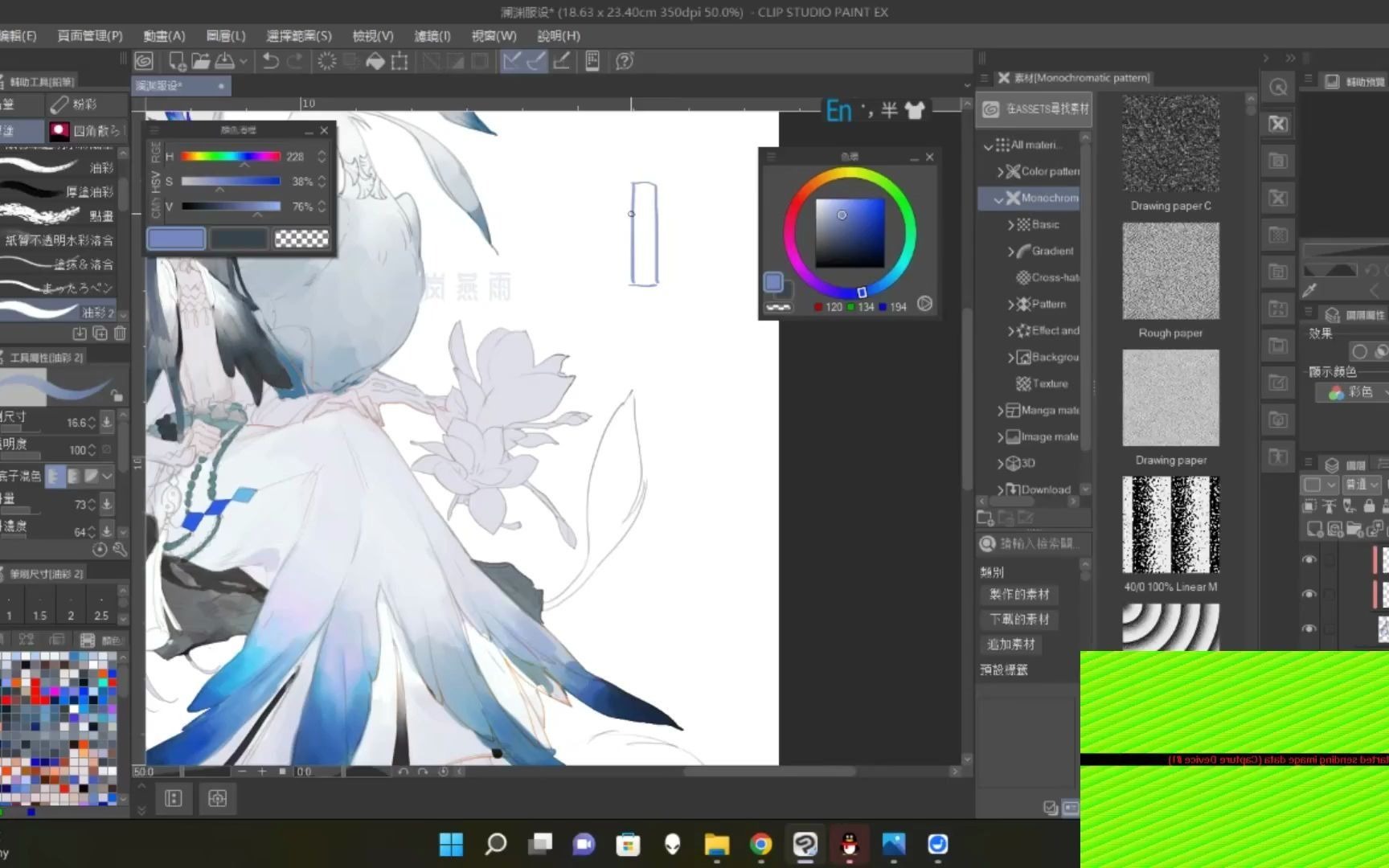This screenshot has height=868, width=1389.
Task: Open the blending mode 普通 dropdown
Action: coord(1362,485)
